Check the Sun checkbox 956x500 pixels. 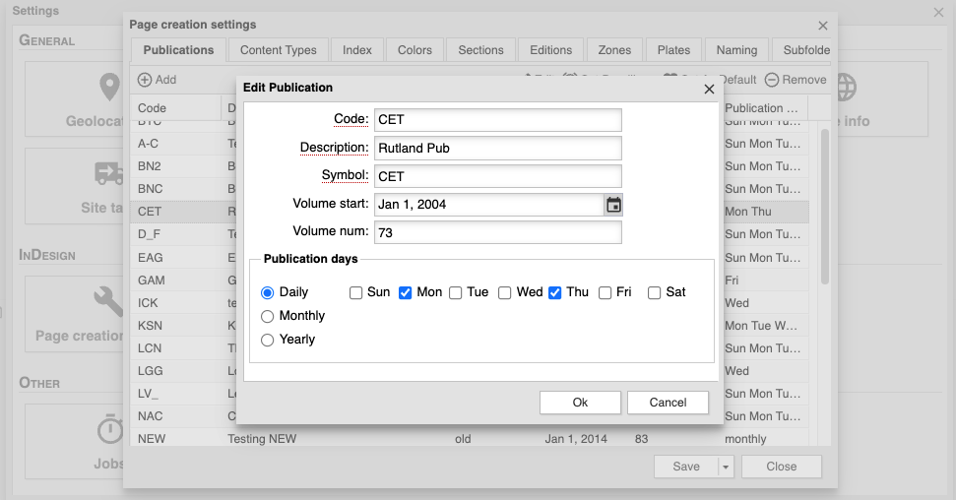click(355, 293)
